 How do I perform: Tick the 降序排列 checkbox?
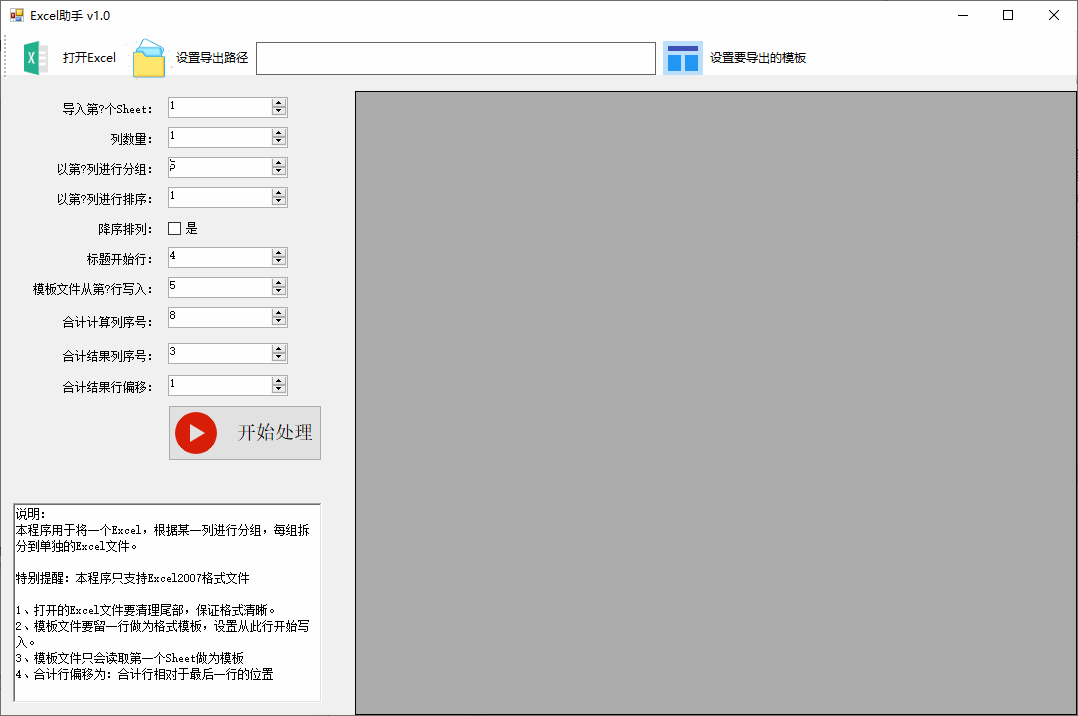pos(175,228)
